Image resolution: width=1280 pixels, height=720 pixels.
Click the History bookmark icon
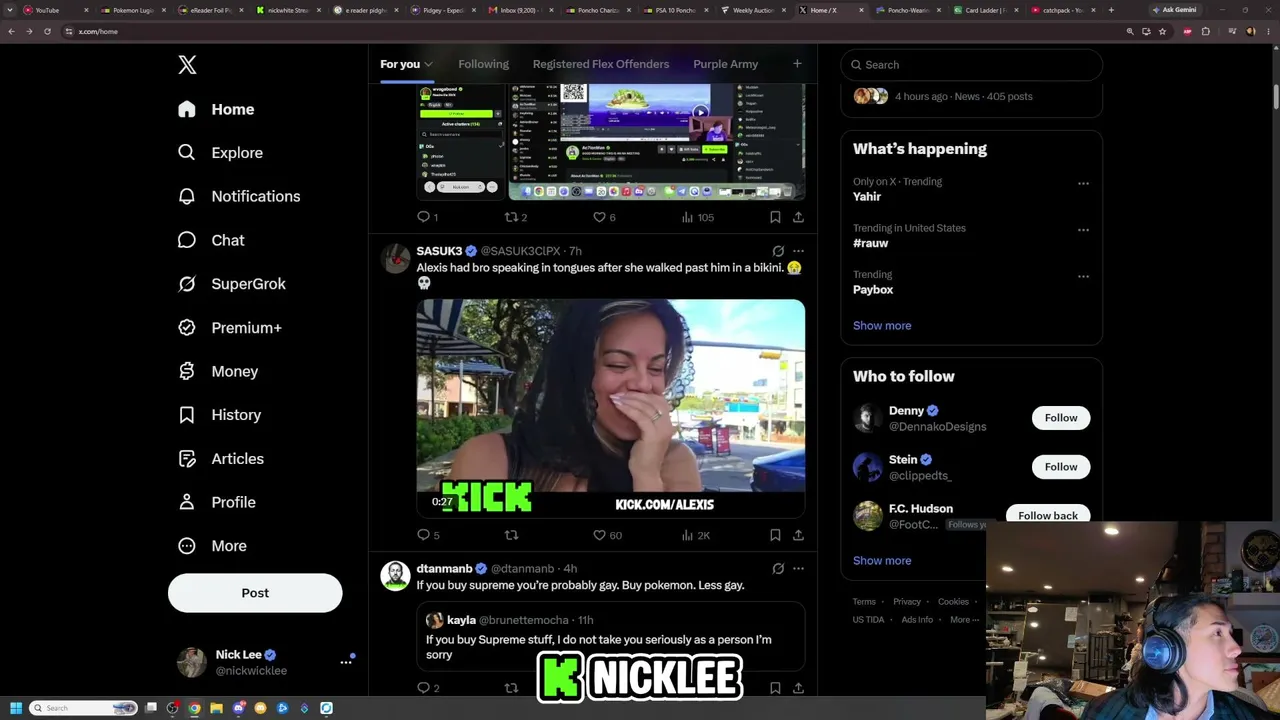[x=187, y=415]
